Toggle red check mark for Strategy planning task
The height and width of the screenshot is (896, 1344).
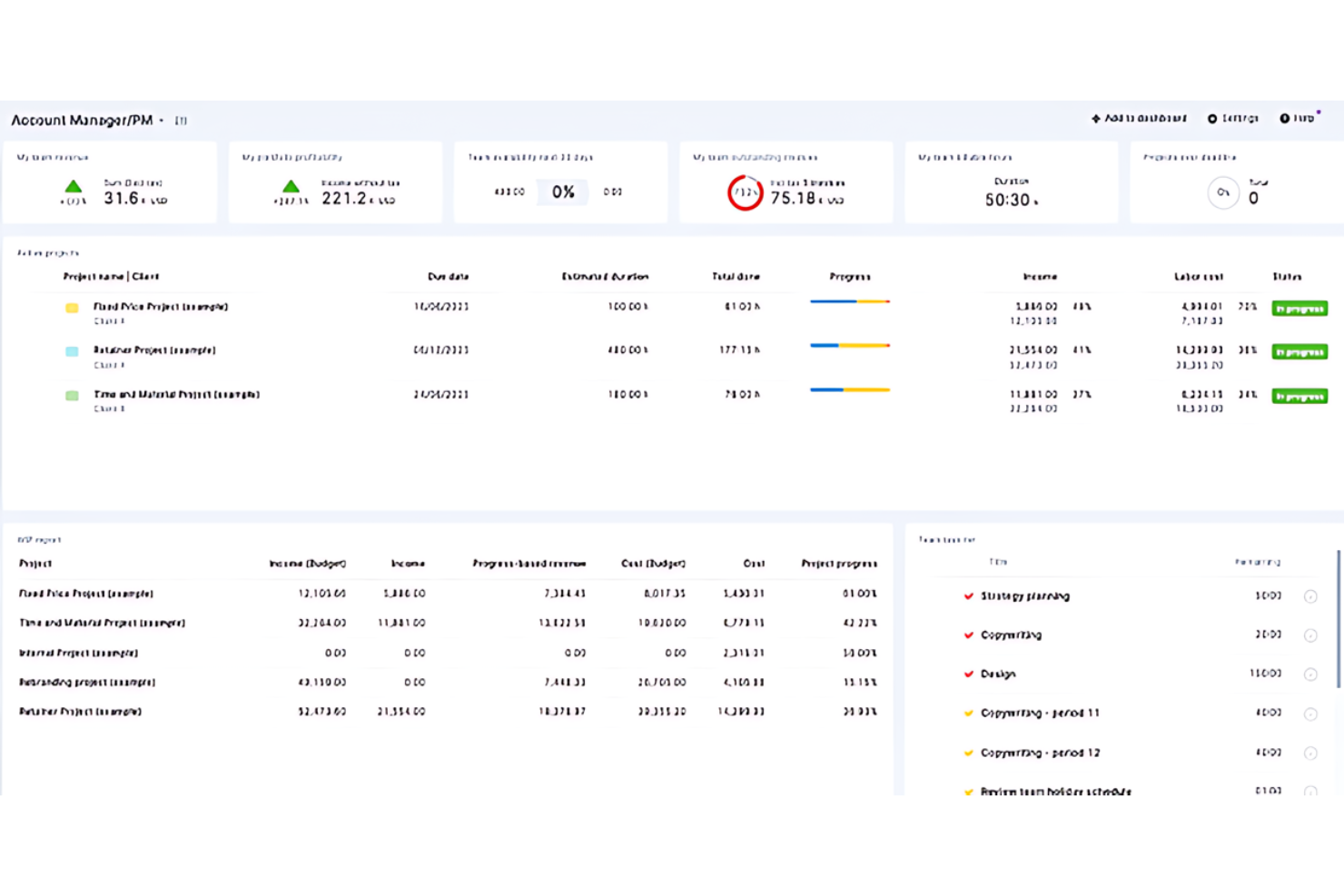click(x=969, y=596)
